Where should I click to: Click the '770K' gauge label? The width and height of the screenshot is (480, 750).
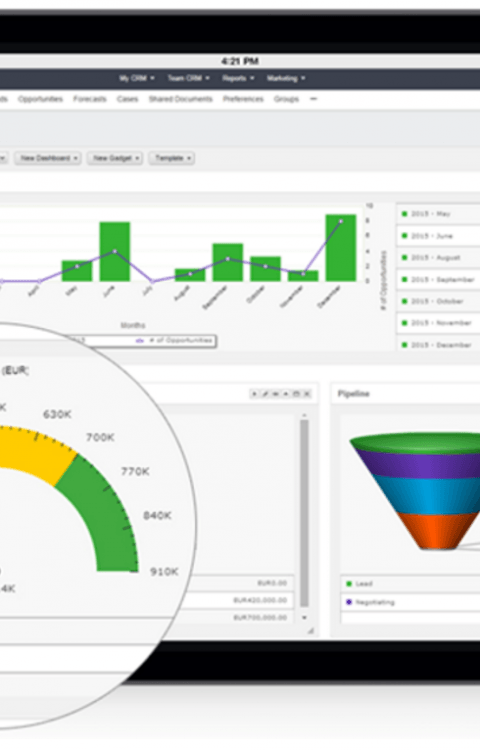[x=135, y=472]
